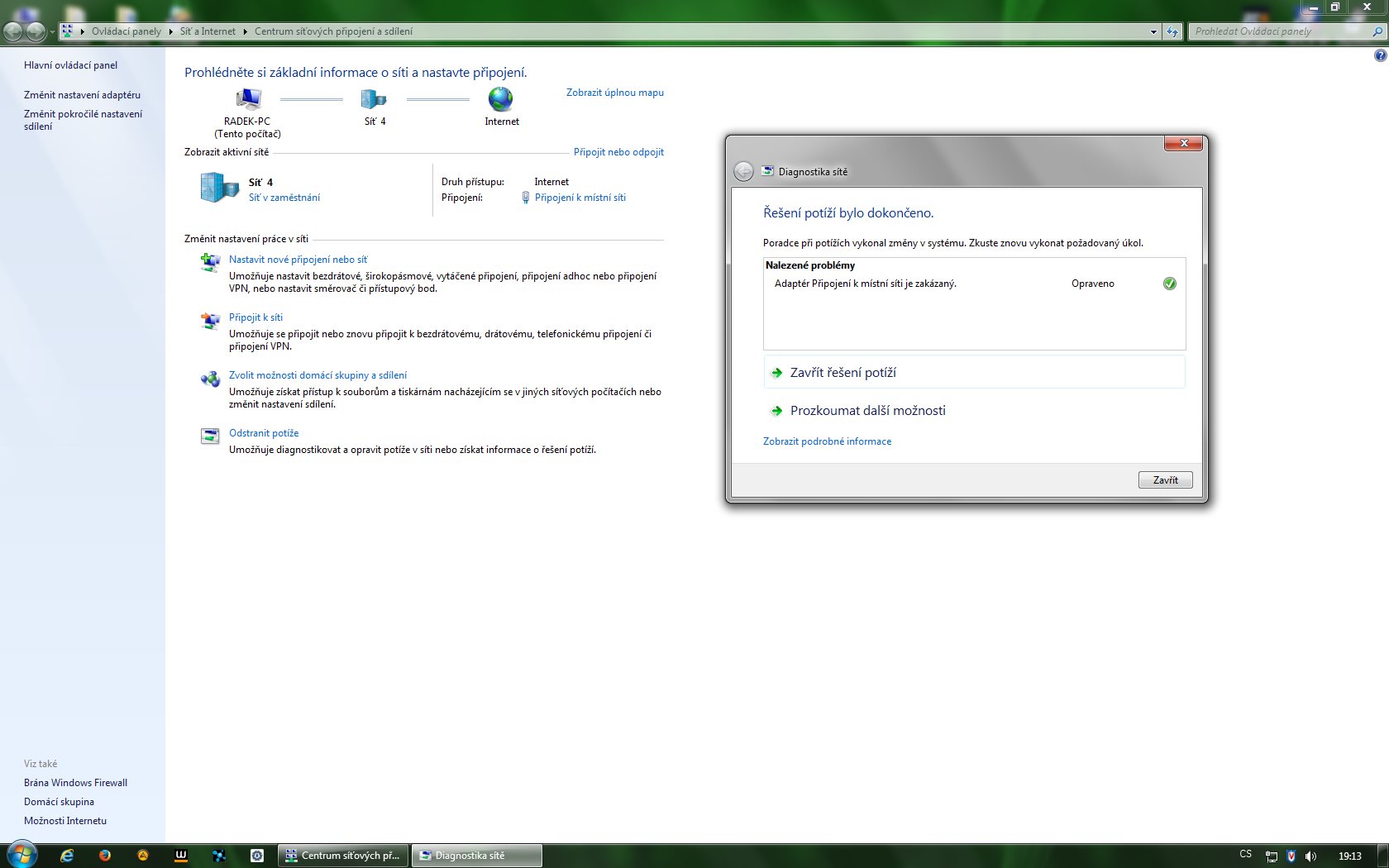Choose Prozkoumat další možnosti option
The image size is (1389, 868).
pyautogui.click(x=974, y=410)
